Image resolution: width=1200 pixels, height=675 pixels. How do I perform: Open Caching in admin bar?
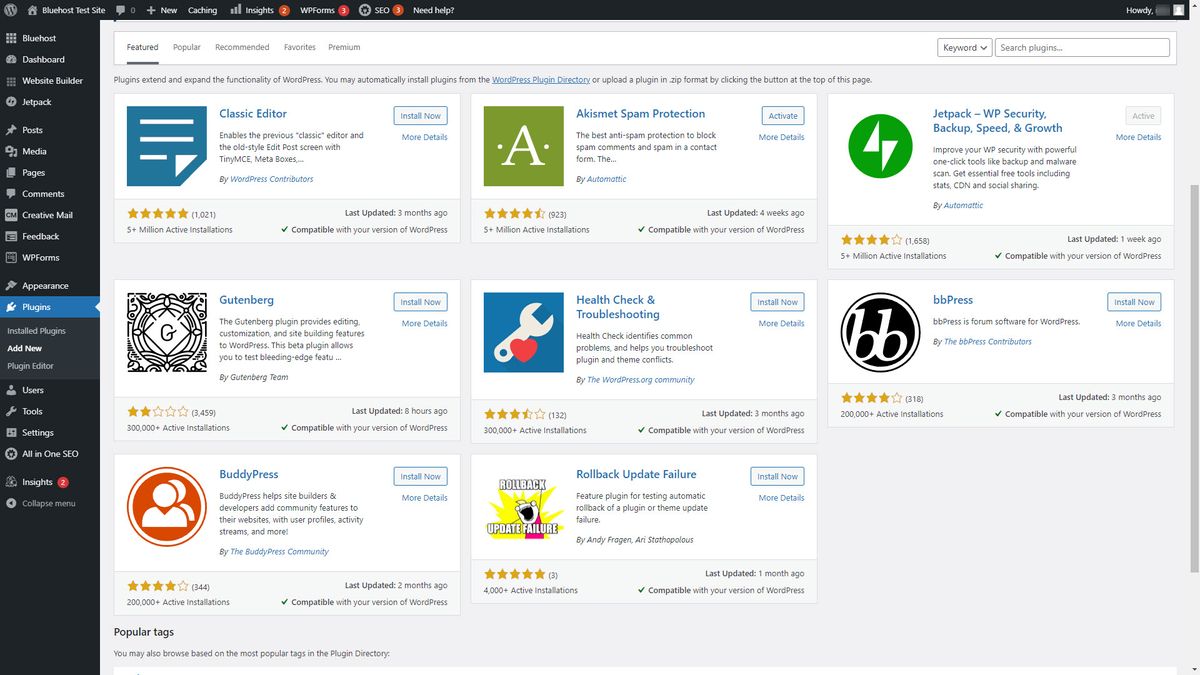(203, 10)
